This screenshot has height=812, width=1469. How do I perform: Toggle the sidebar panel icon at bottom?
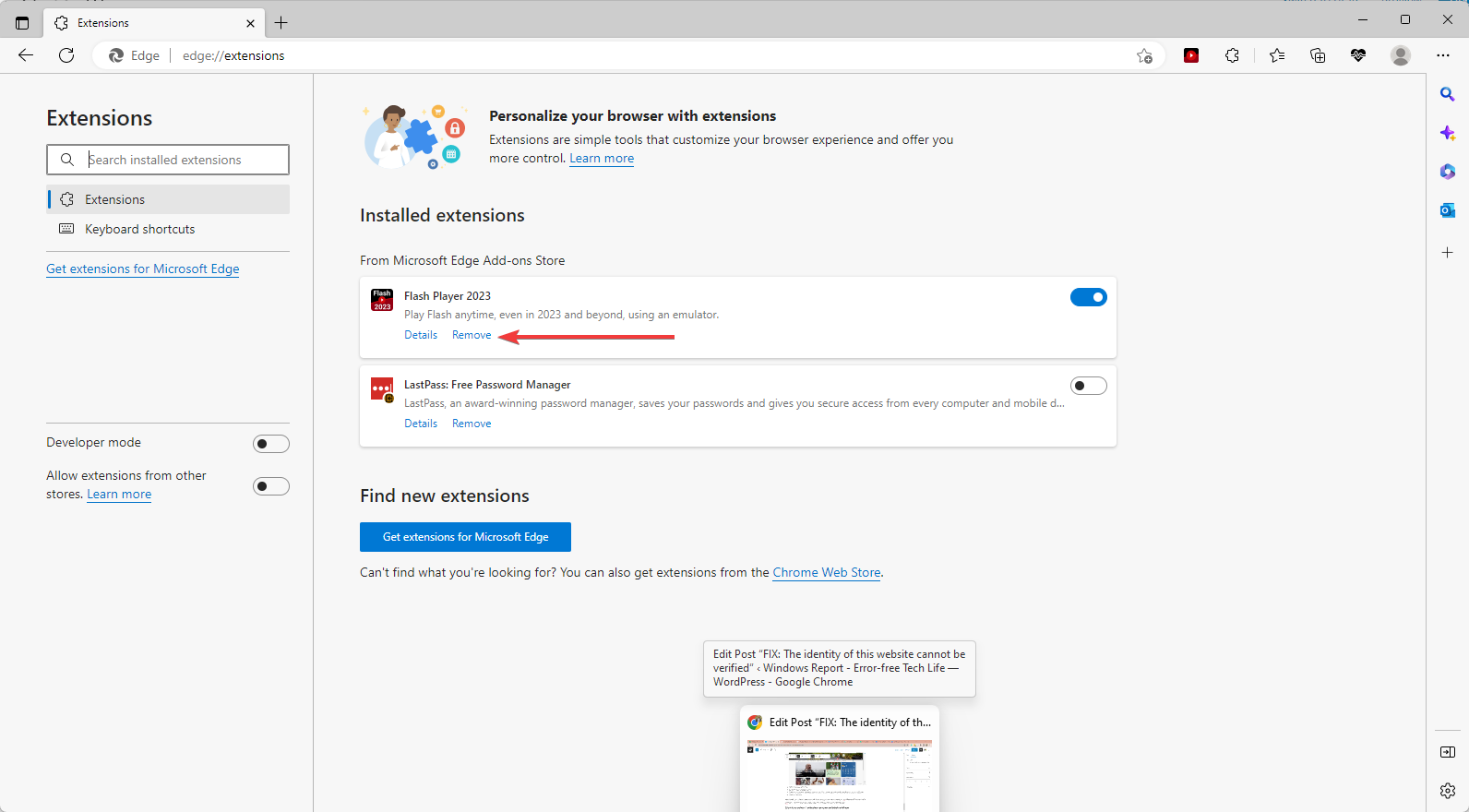(x=1448, y=752)
